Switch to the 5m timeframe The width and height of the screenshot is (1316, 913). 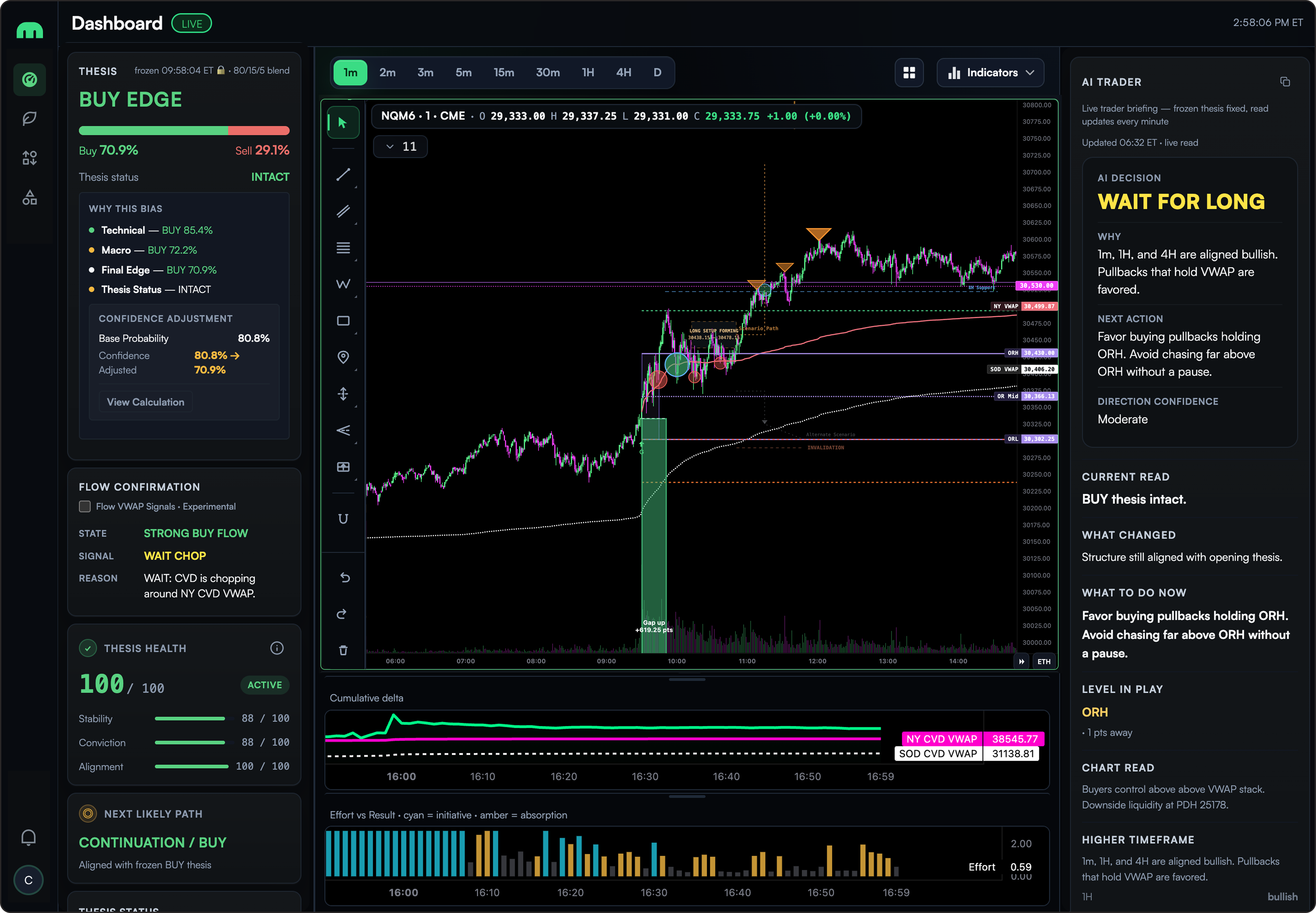tap(463, 73)
